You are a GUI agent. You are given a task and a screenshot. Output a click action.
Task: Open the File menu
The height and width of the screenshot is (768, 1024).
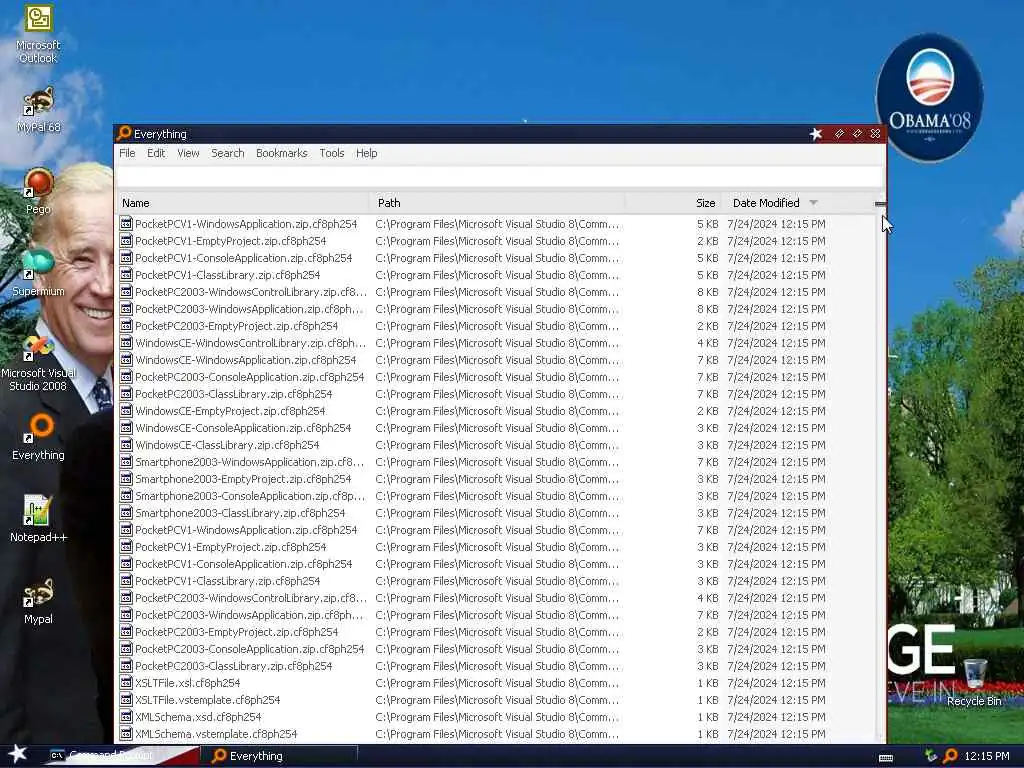click(127, 153)
